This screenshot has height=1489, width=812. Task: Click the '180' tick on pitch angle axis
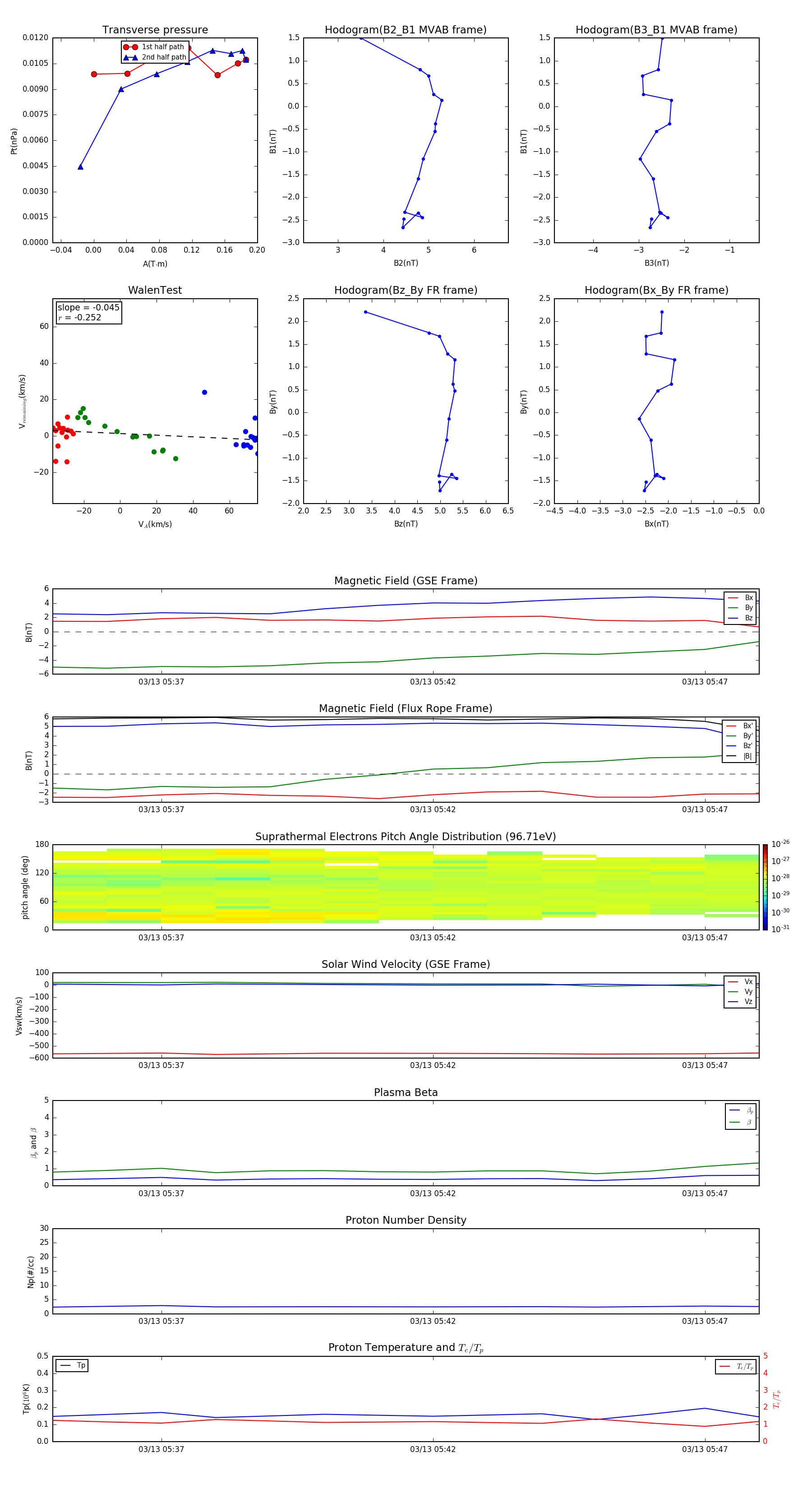[42, 845]
